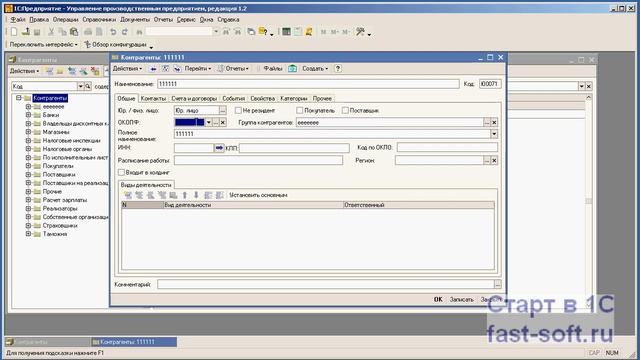This screenshot has width=640, height=360.
Task: Click the blue back arrow icon in form toolbar
Action: [x=153, y=69]
